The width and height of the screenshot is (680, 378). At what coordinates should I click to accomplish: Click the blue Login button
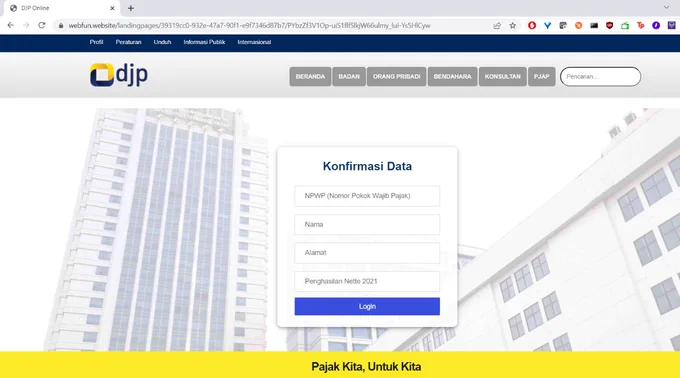click(367, 306)
